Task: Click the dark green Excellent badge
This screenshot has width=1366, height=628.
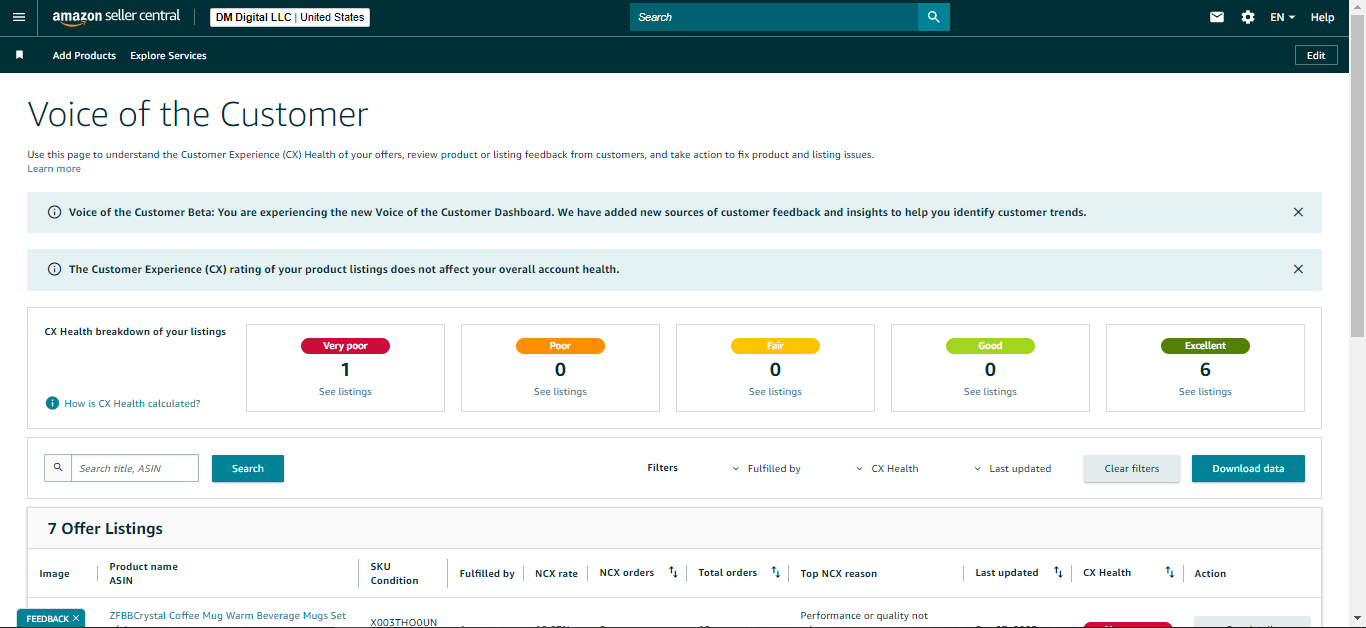Action: (x=1205, y=346)
